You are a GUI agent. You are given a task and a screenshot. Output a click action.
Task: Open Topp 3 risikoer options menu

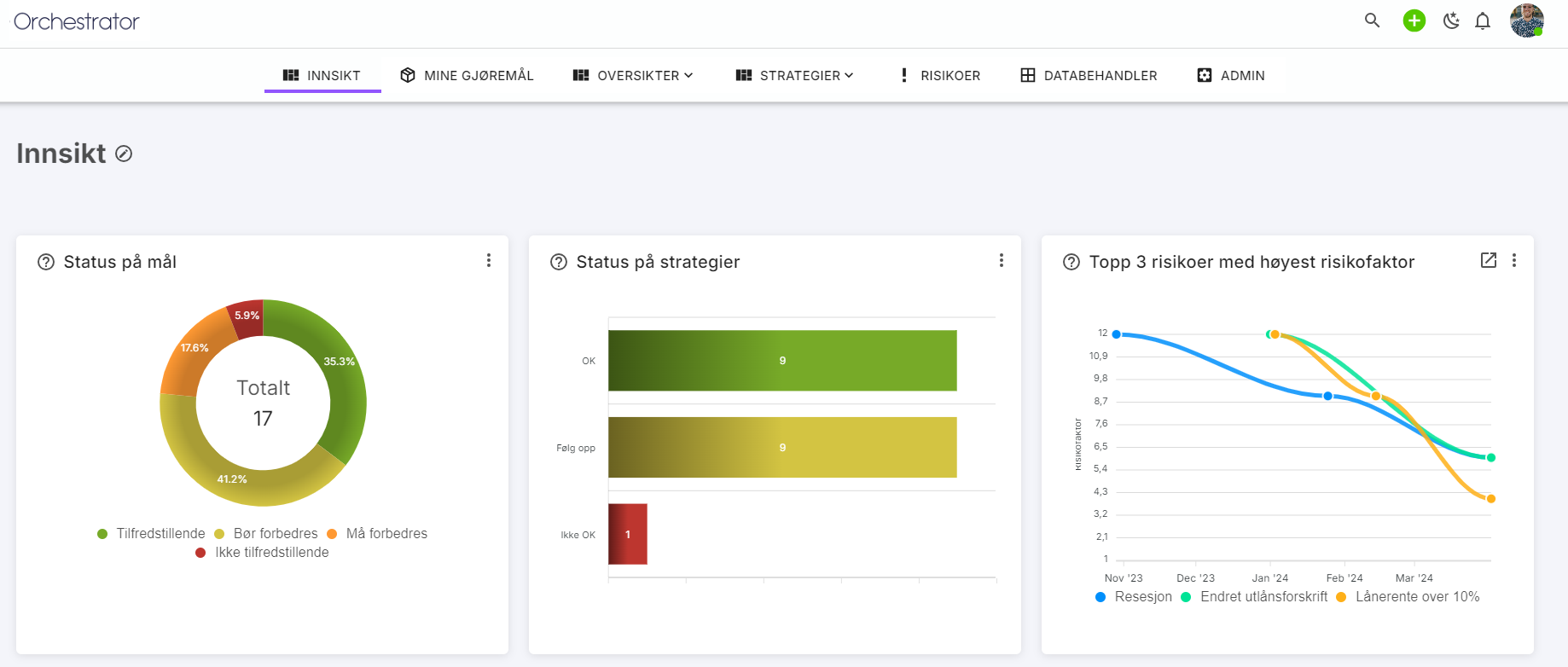pyautogui.click(x=1514, y=260)
